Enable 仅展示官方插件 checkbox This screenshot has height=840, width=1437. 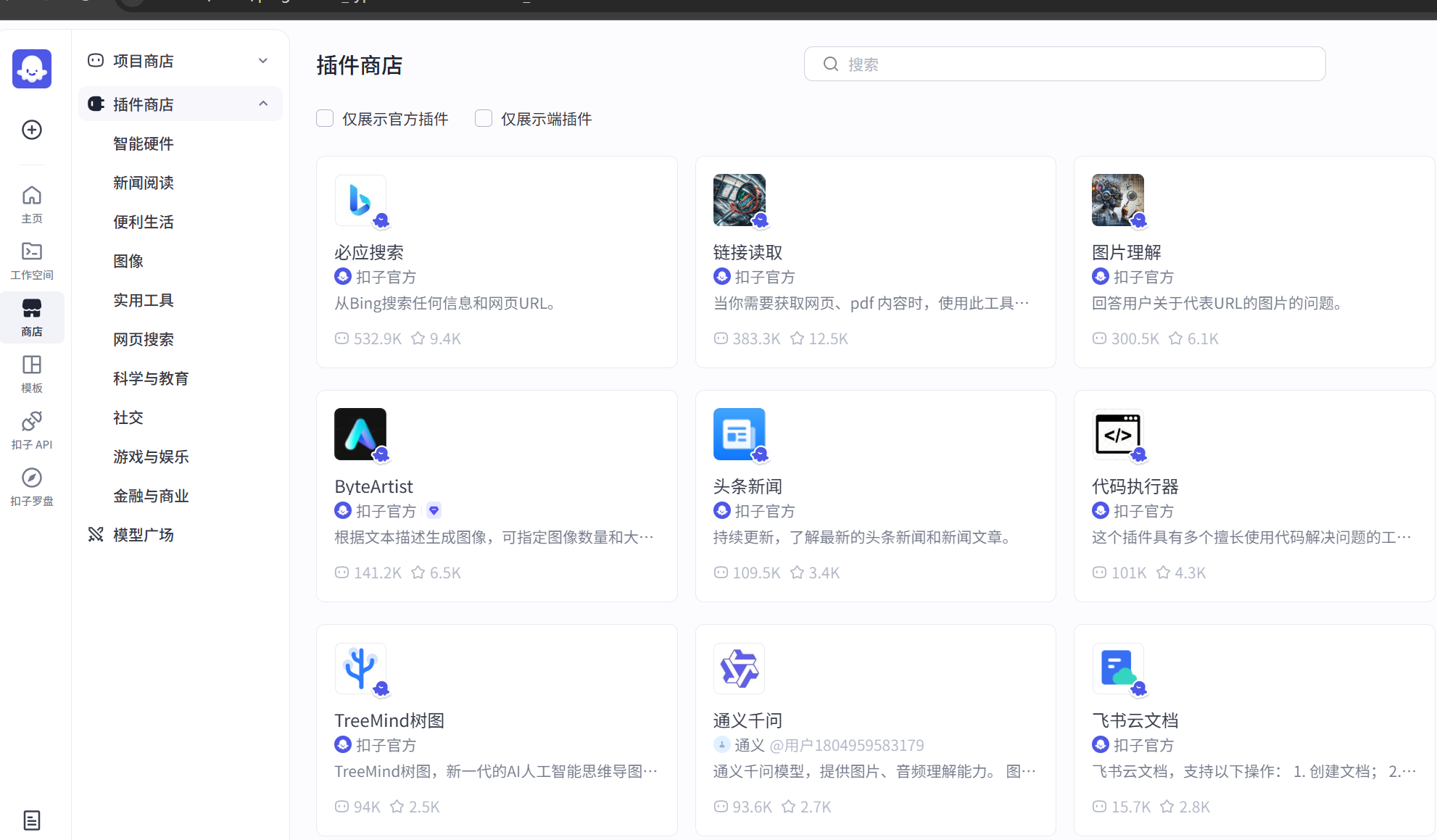tap(325, 118)
